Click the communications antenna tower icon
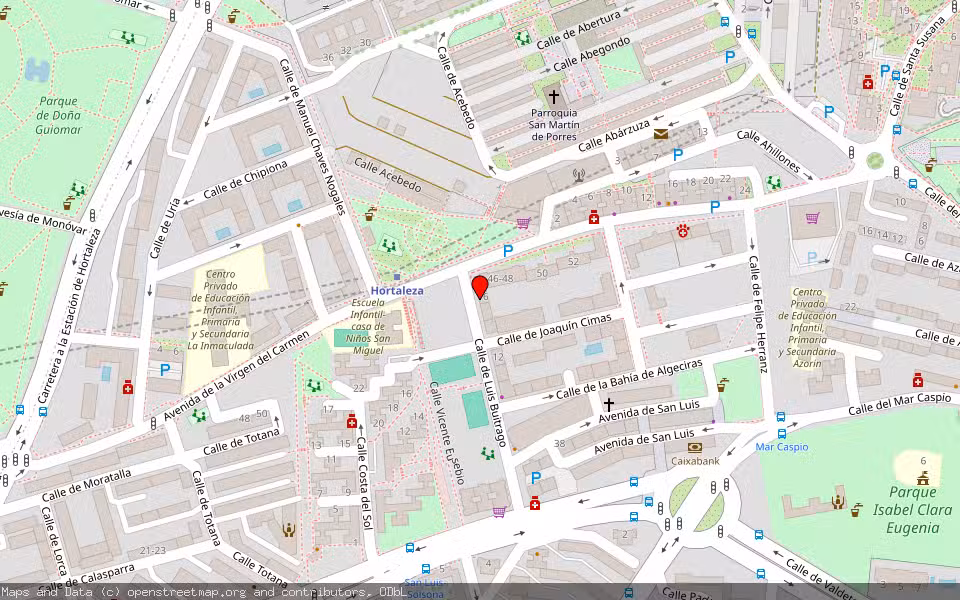The height and width of the screenshot is (600, 960). click(579, 176)
